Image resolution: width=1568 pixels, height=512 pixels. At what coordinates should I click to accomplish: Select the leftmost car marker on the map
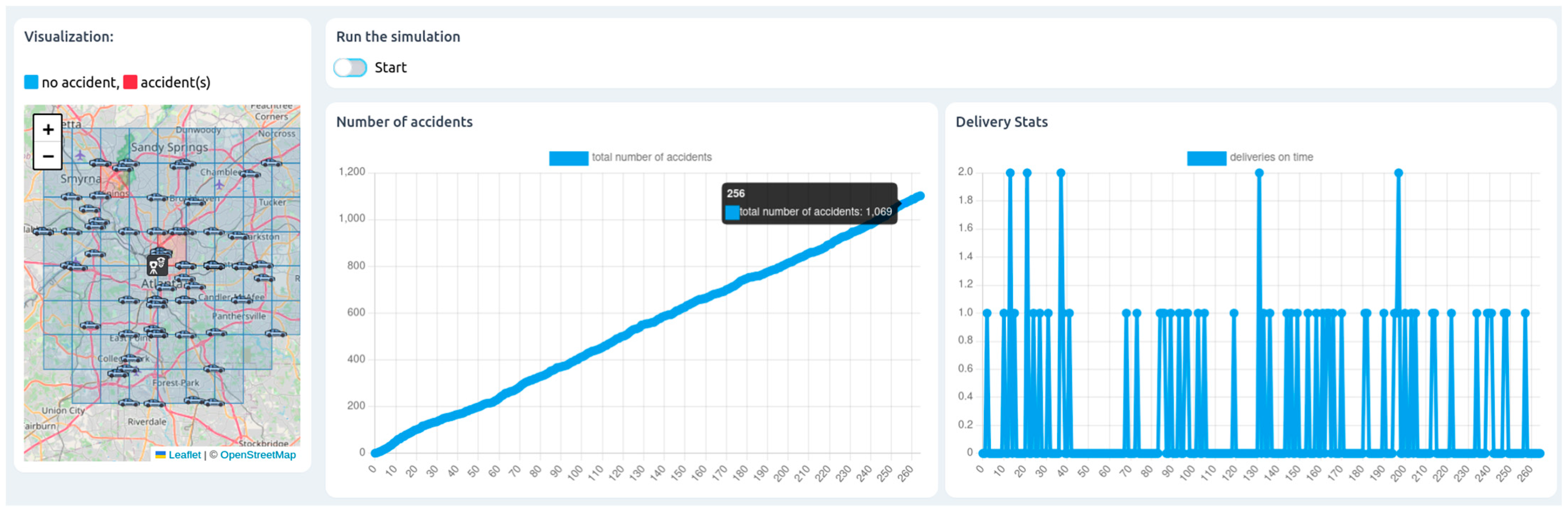point(43,231)
